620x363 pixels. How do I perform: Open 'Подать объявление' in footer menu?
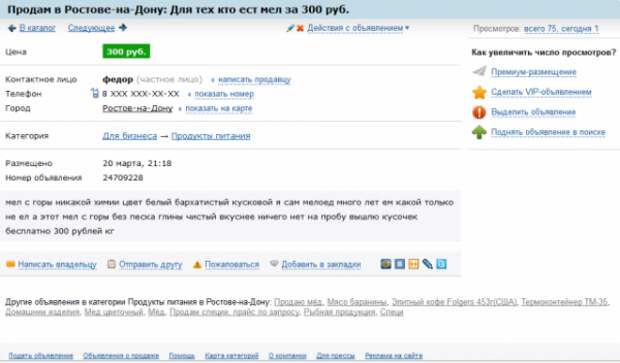coord(41,355)
